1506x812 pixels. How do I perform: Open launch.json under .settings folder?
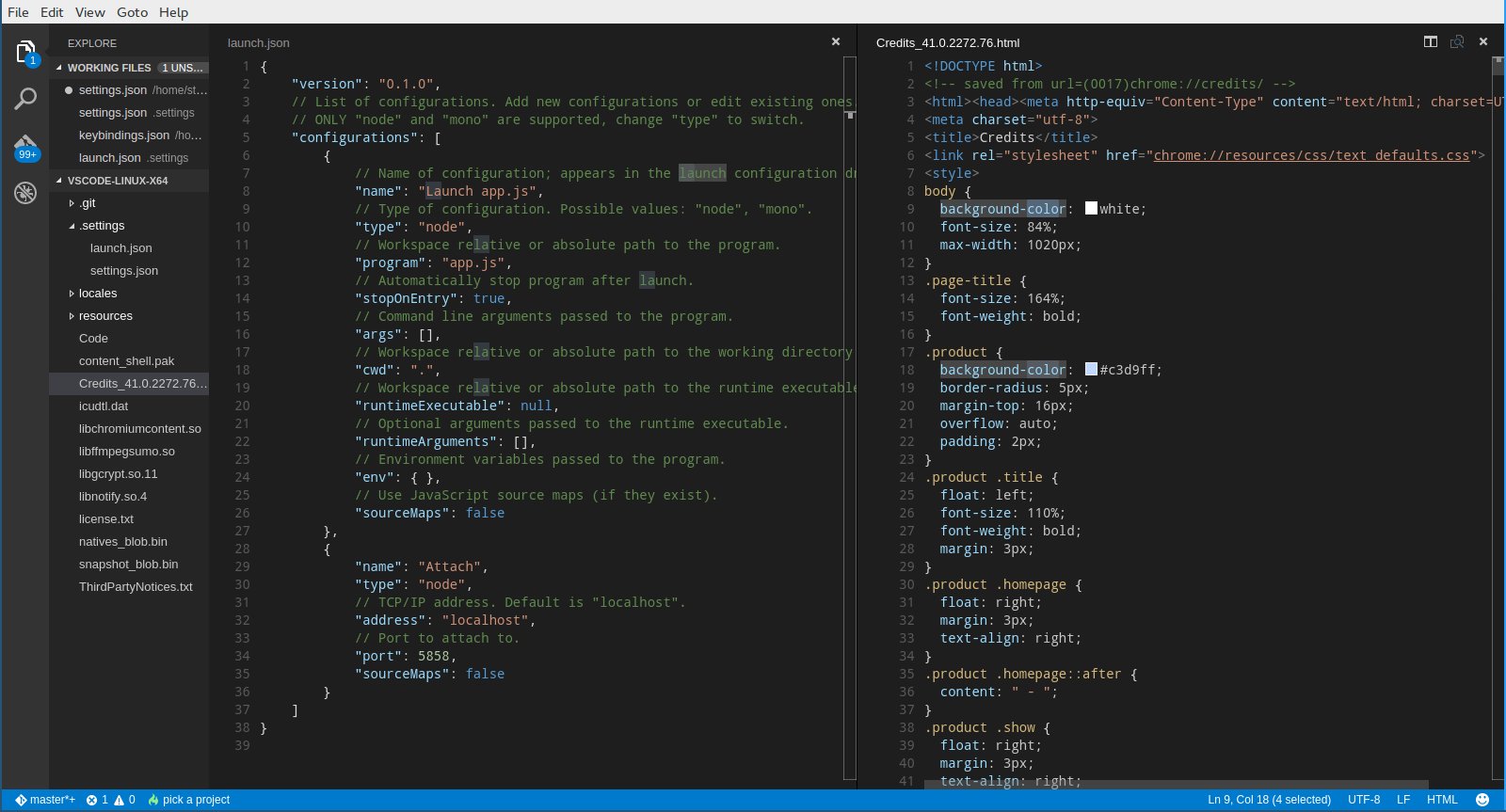(129, 248)
